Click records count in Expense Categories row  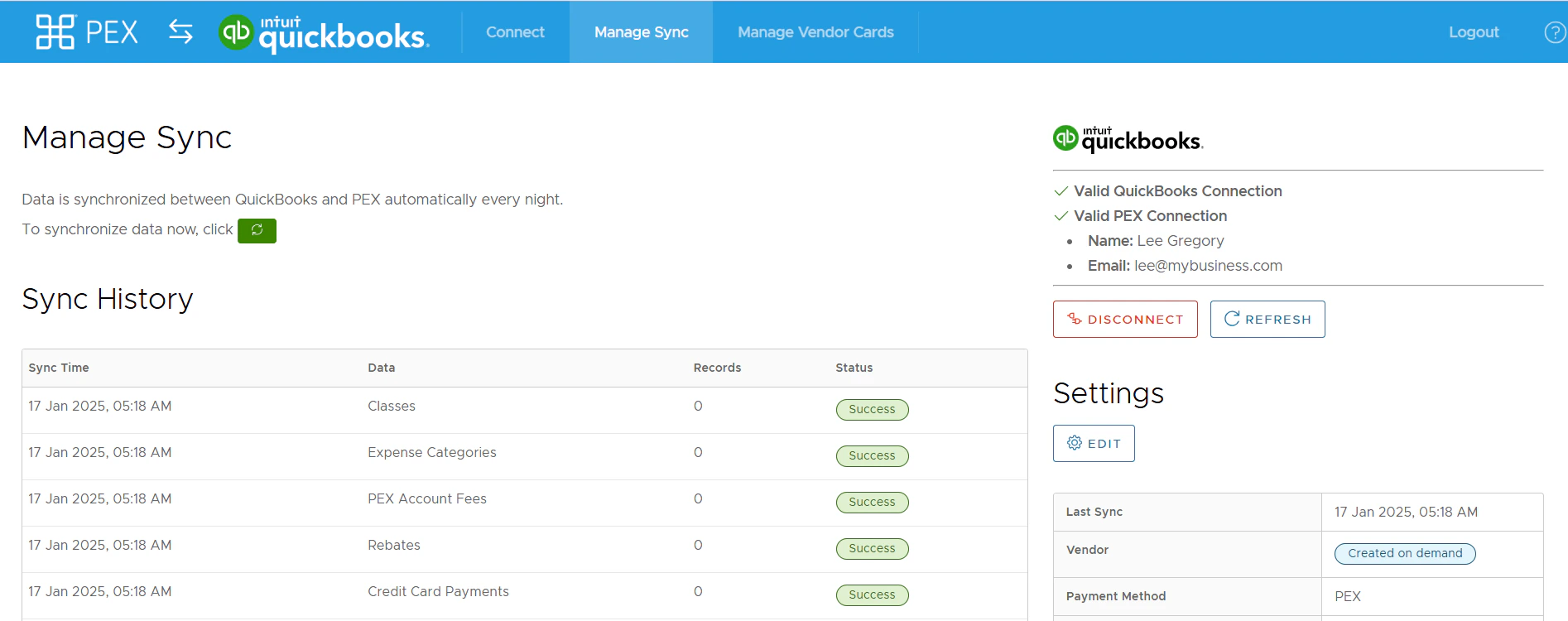point(698,453)
